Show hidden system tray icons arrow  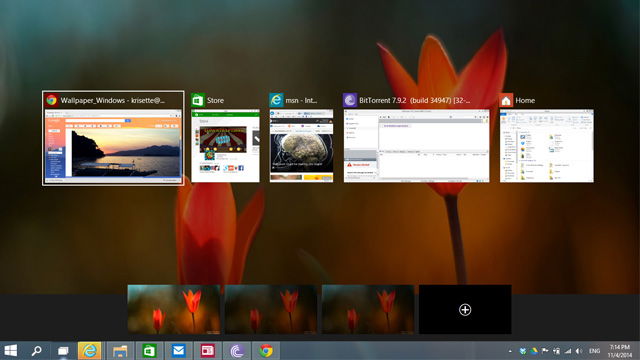coord(510,351)
